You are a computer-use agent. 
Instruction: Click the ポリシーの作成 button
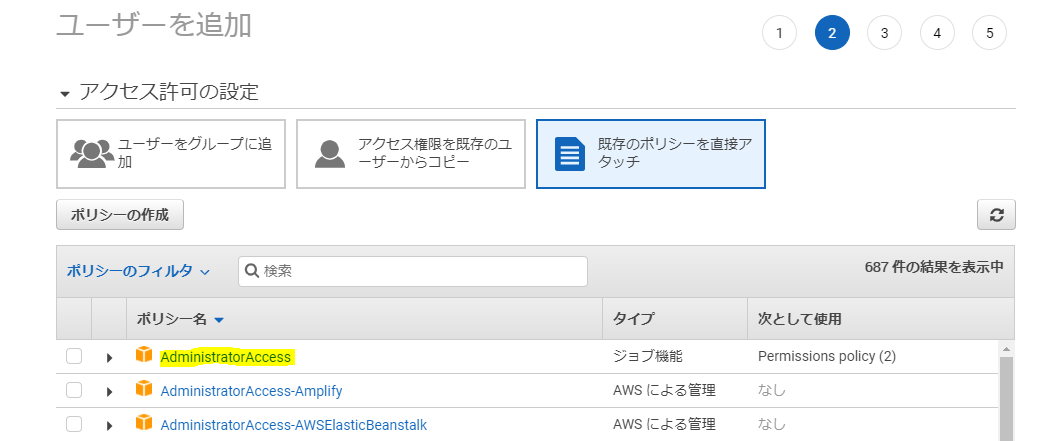coord(120,215)
